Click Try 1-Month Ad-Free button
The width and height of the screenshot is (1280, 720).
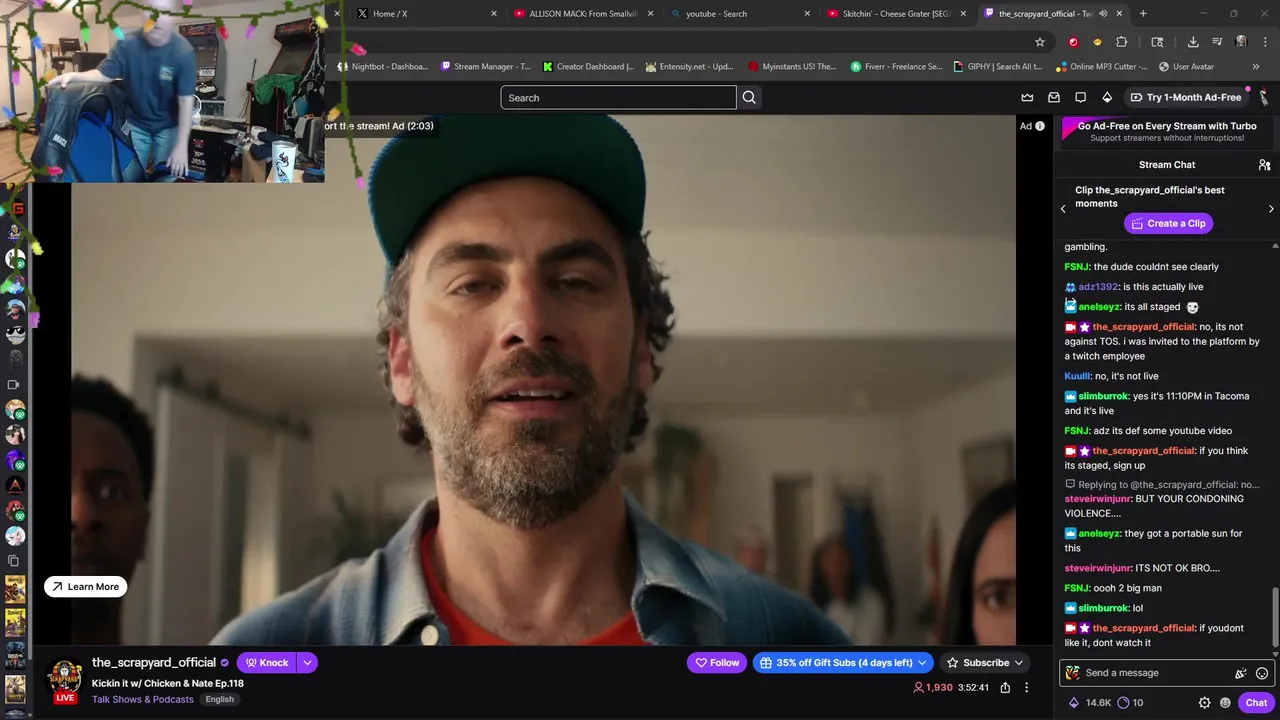pyautogui.click(x=1185, y=97)
